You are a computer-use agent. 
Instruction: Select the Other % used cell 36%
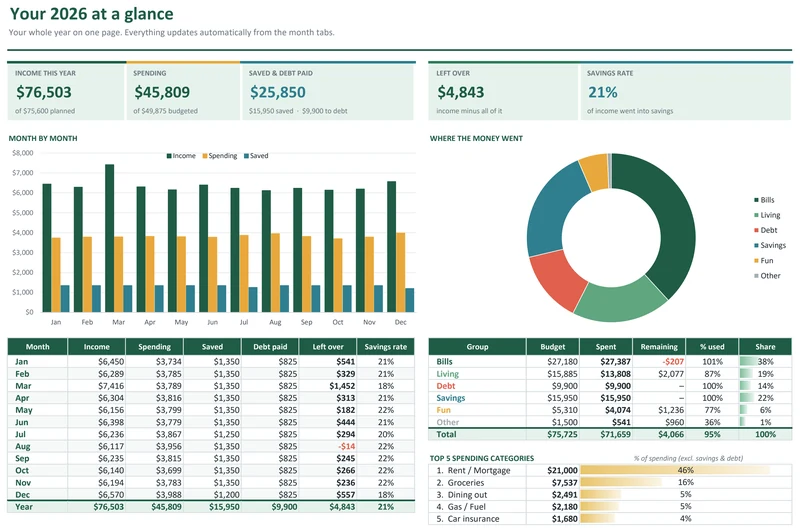tap(712, 422)
